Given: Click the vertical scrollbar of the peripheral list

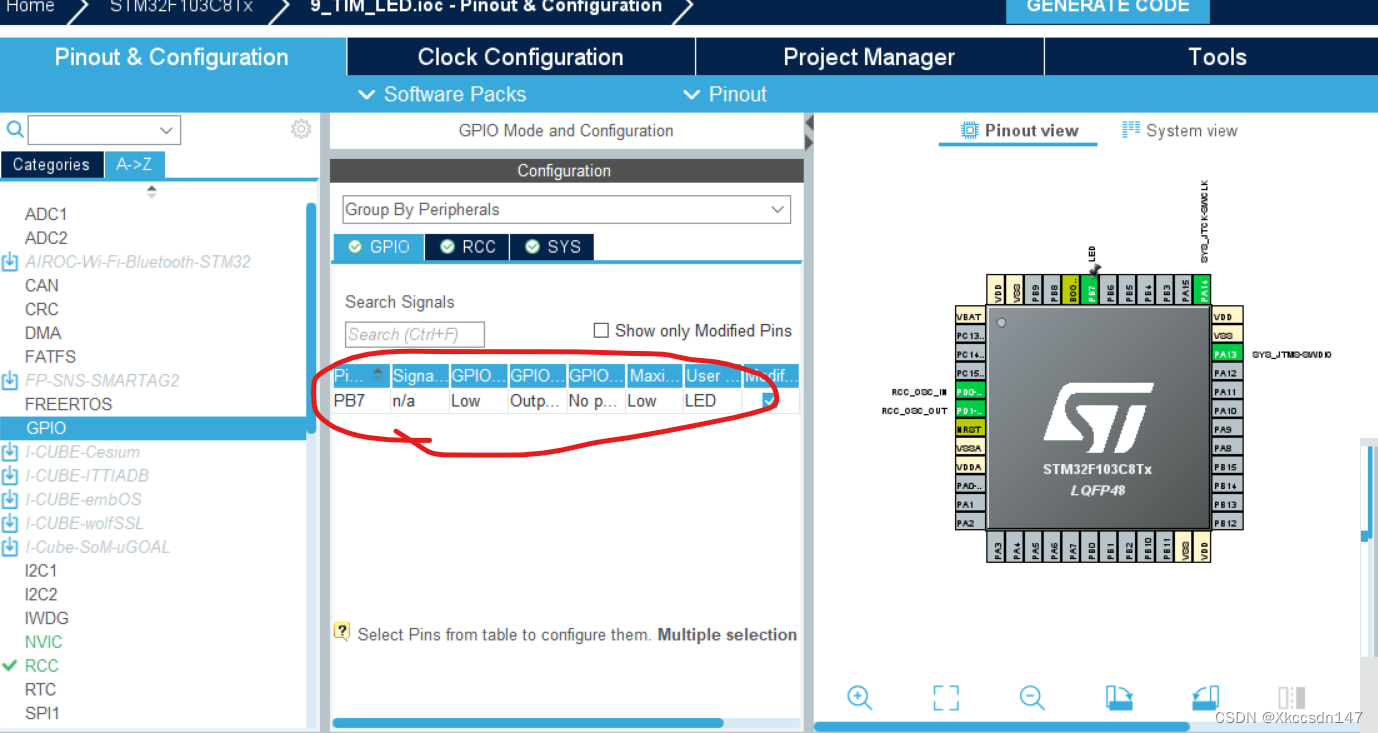Looking at the screenshot, I should tap(311, 320).
